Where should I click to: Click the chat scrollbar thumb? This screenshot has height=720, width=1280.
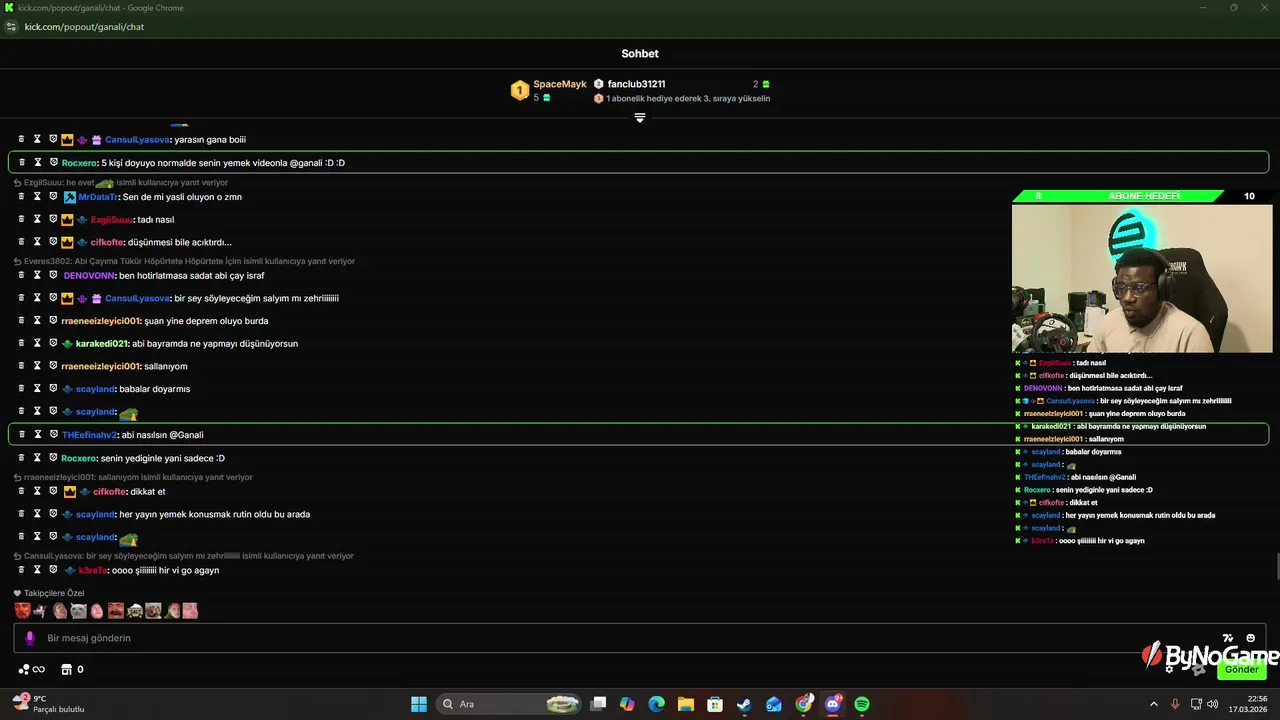coord(1276,565)
